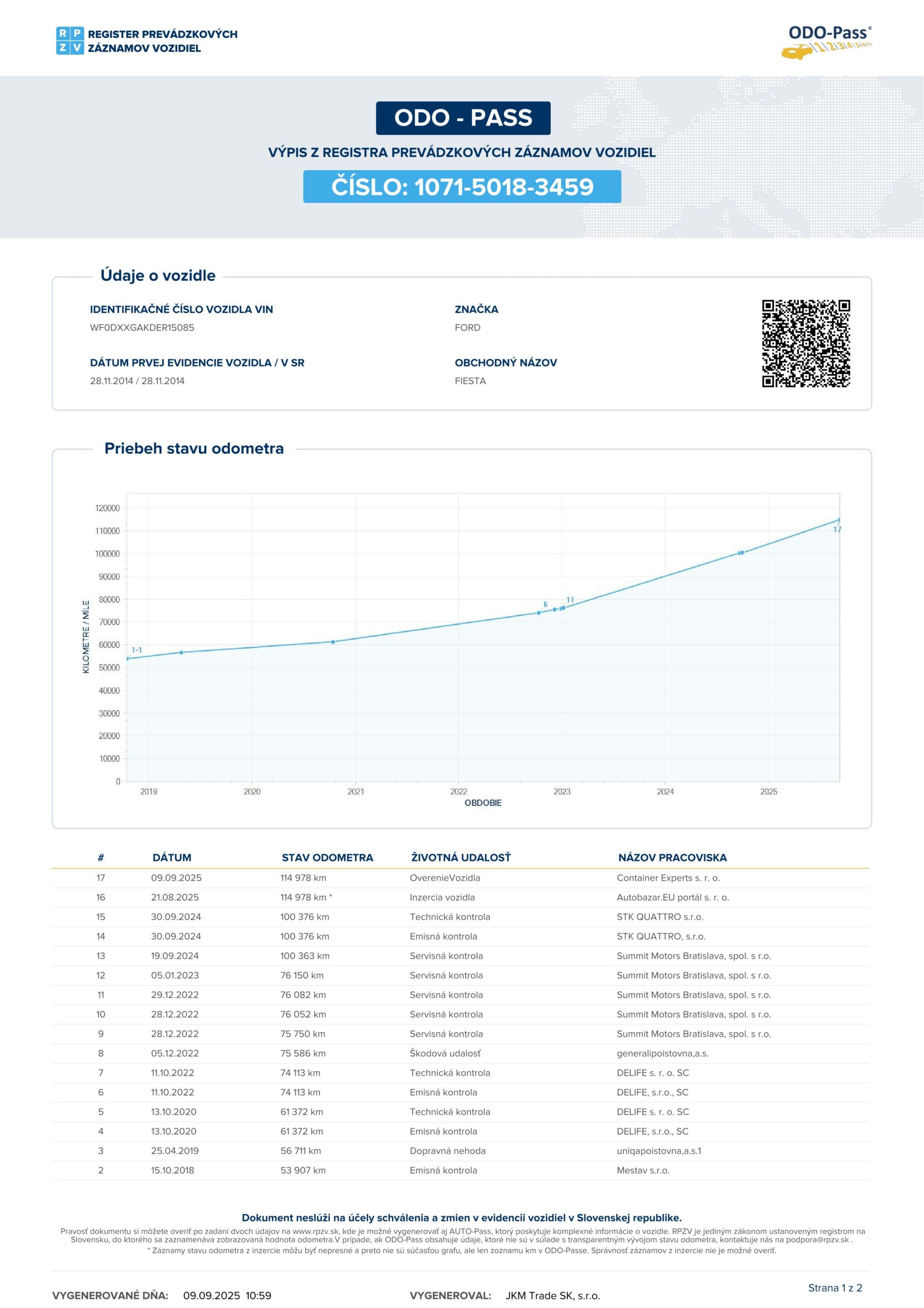Image resolution: width=924 pixels, height=1308 pixels.
Task: Click the STAV ODOMETRA column header
Action: [327, 857]
